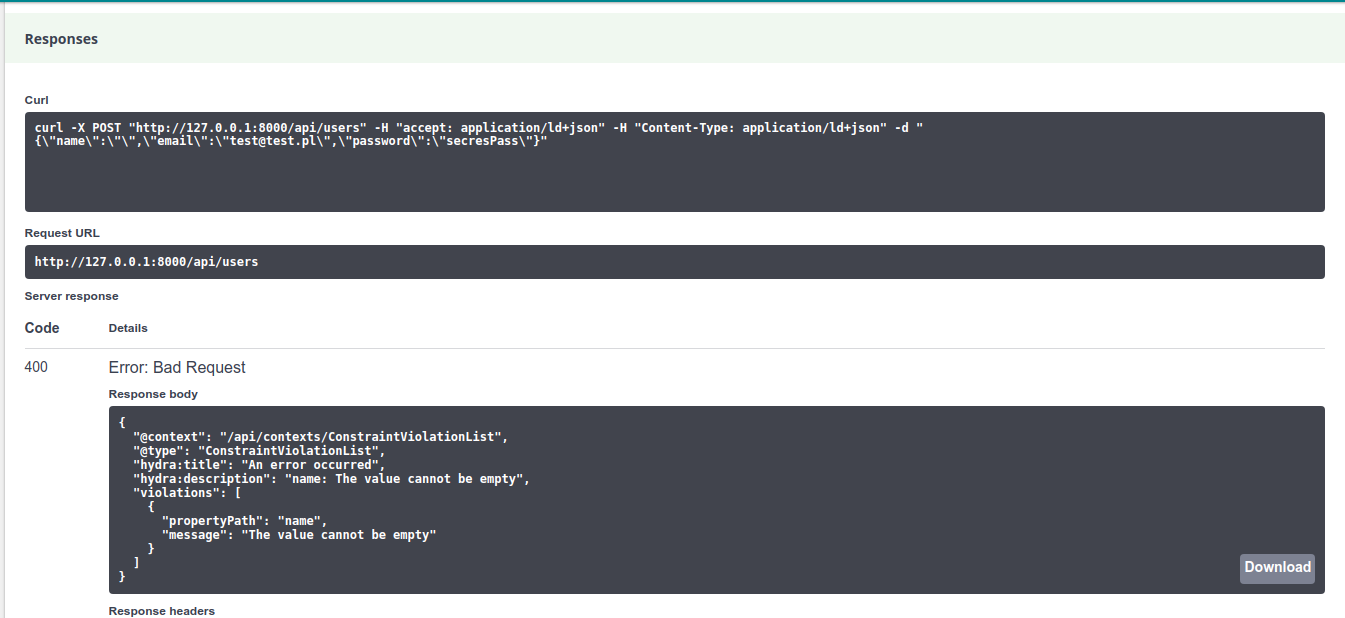
Task: Click the 'Details' column header
Action: tap(128, 328)
